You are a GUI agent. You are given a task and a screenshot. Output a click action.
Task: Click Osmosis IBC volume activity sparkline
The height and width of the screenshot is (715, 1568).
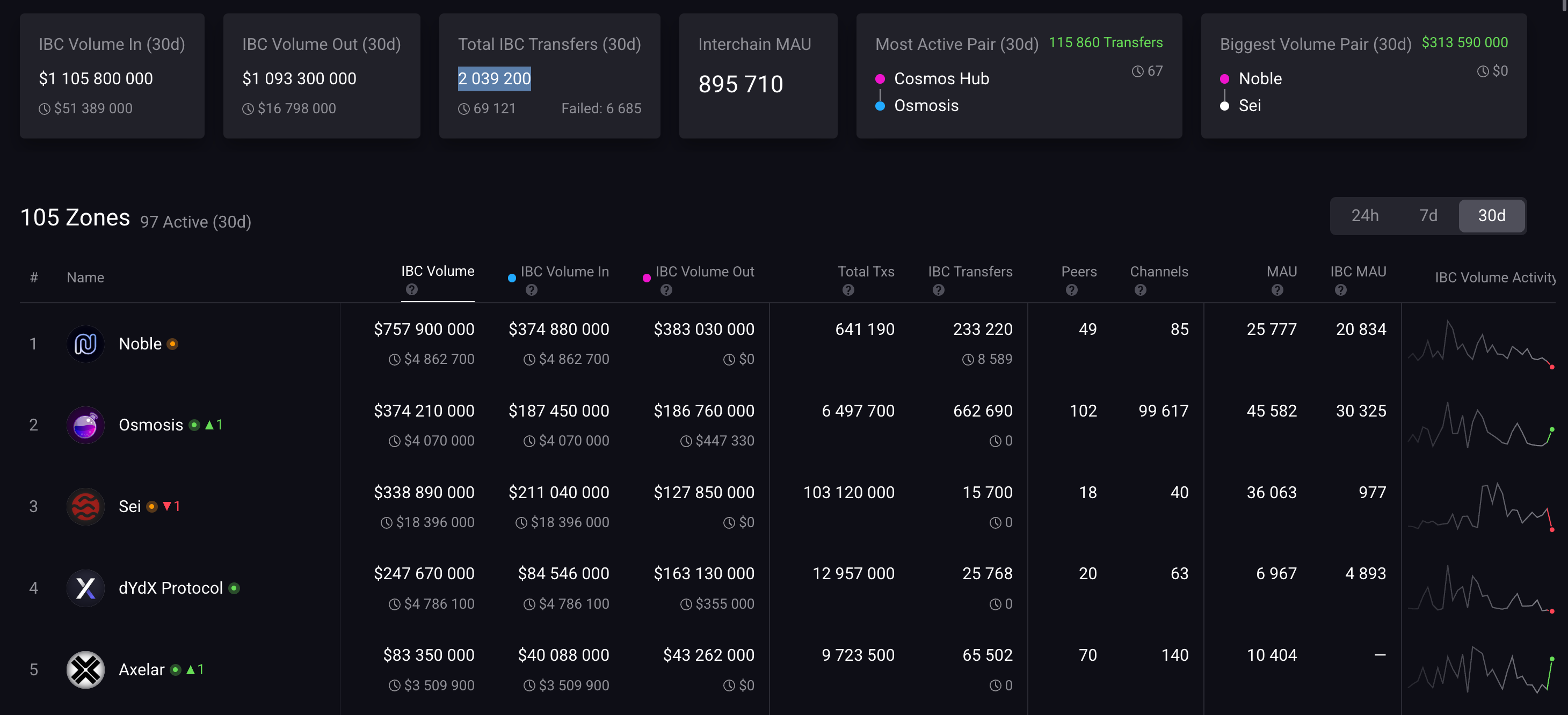tap(1481, 425)
